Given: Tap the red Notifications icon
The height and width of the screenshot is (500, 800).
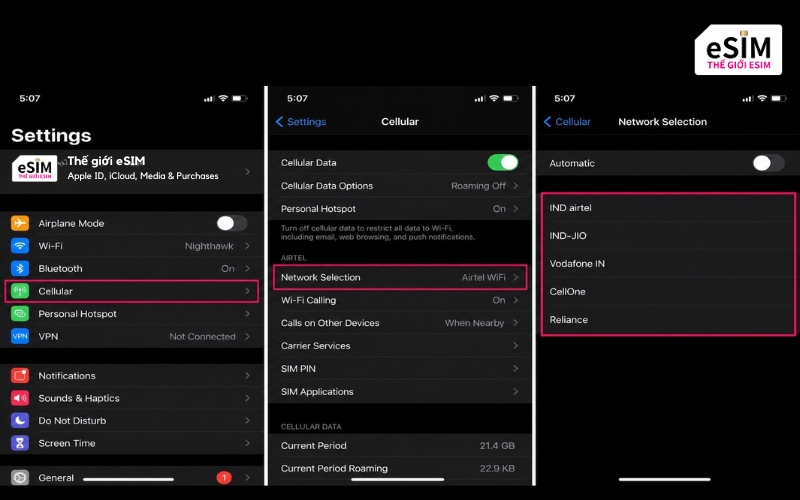Looking at the screenshot, I should [x=20, y=376].
